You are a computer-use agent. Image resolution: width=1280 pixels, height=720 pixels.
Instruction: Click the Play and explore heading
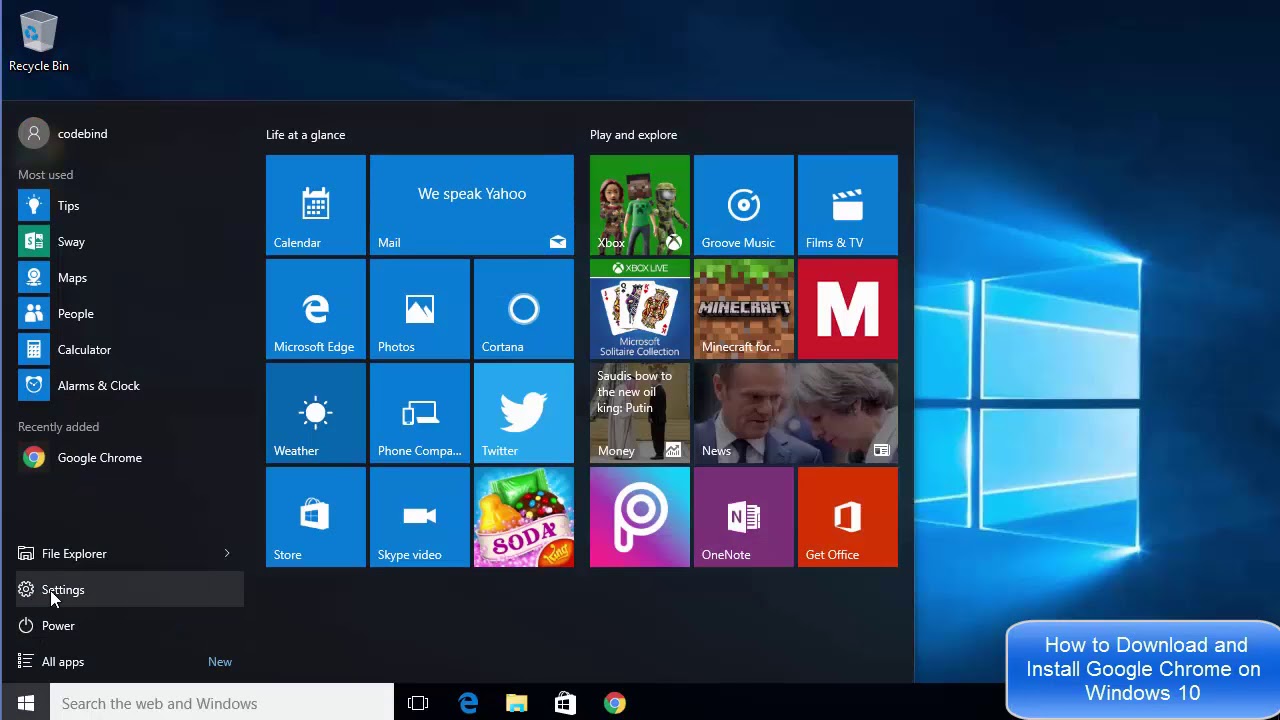(633, 135)
